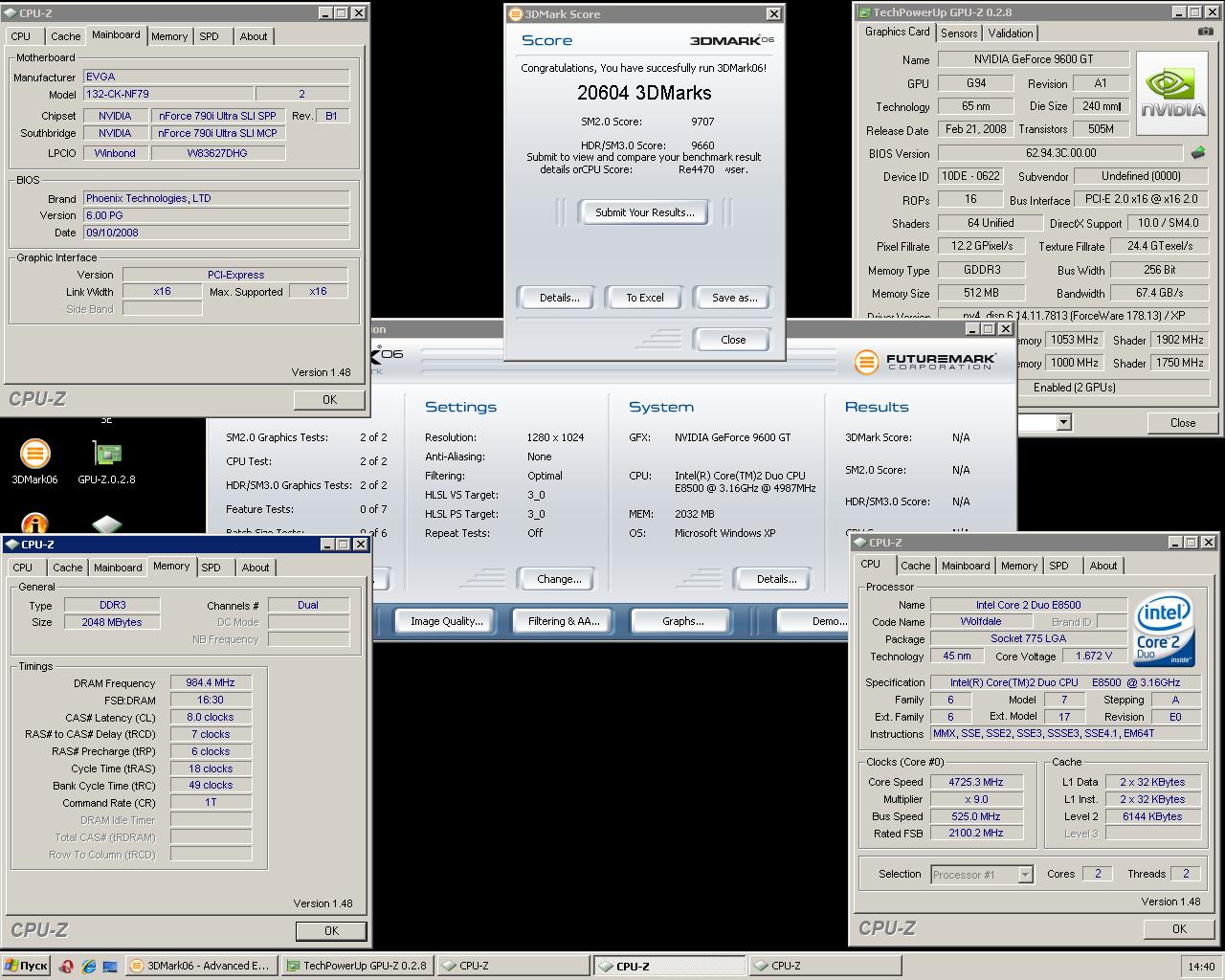This screenshot has width=1225, height=980.
Task: Open the 3DMark06 desktop shortcut
Action: pos(34,461)
